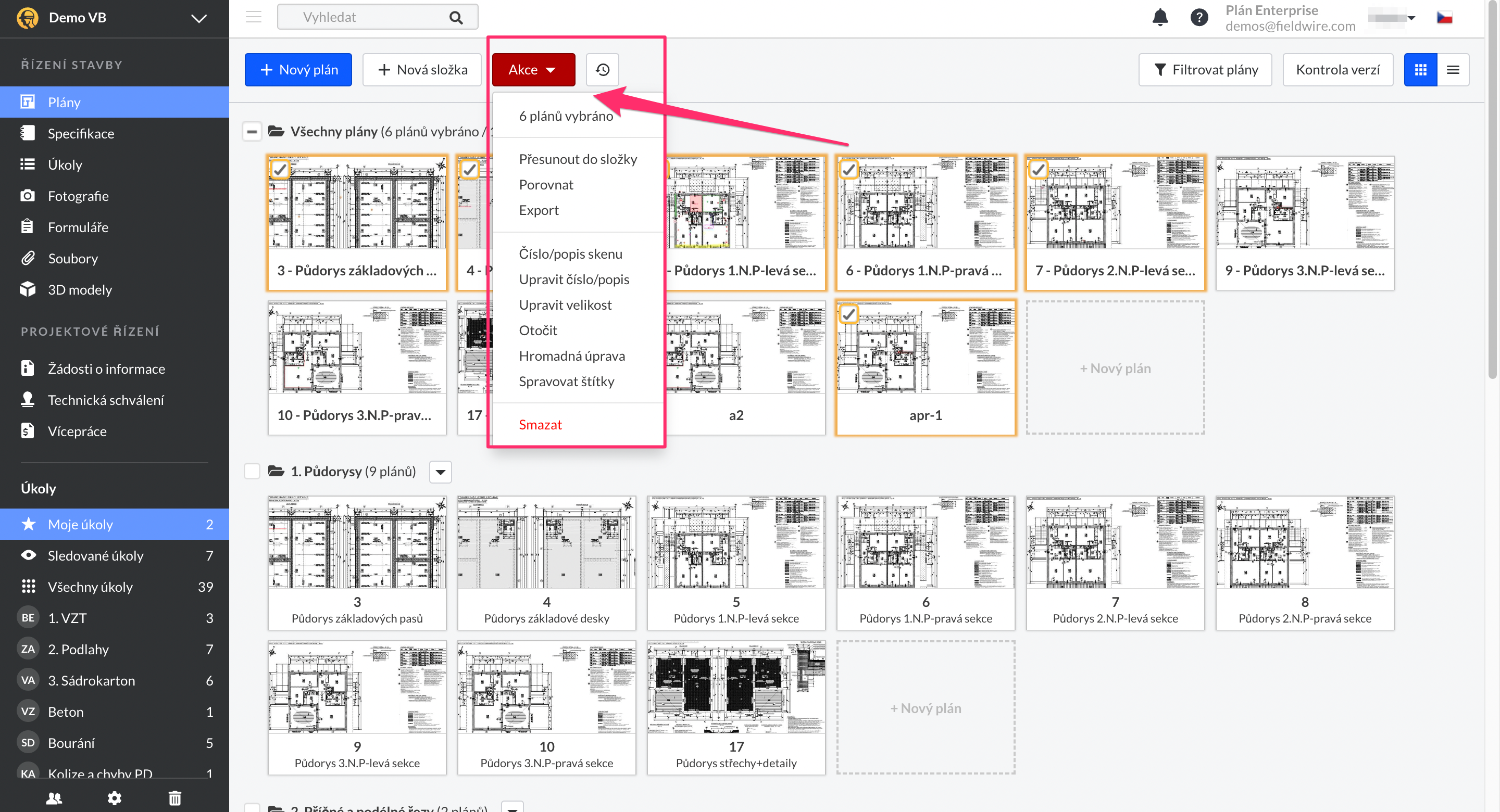Image resolution: width=1500 pixels, height=812 pixels.
Task: Click the Nový plán button
Action: tap(298, 70)
